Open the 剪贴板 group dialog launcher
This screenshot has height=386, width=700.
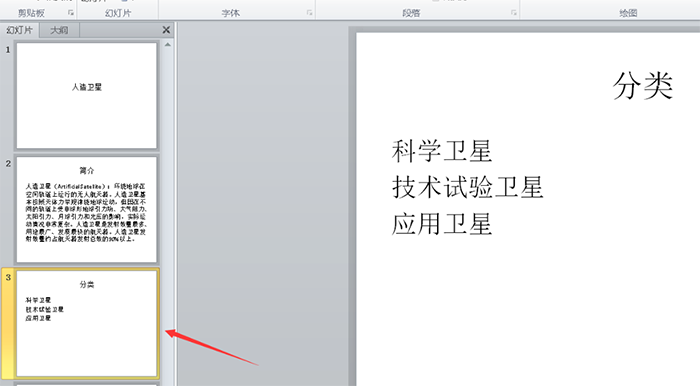(71, 13)
